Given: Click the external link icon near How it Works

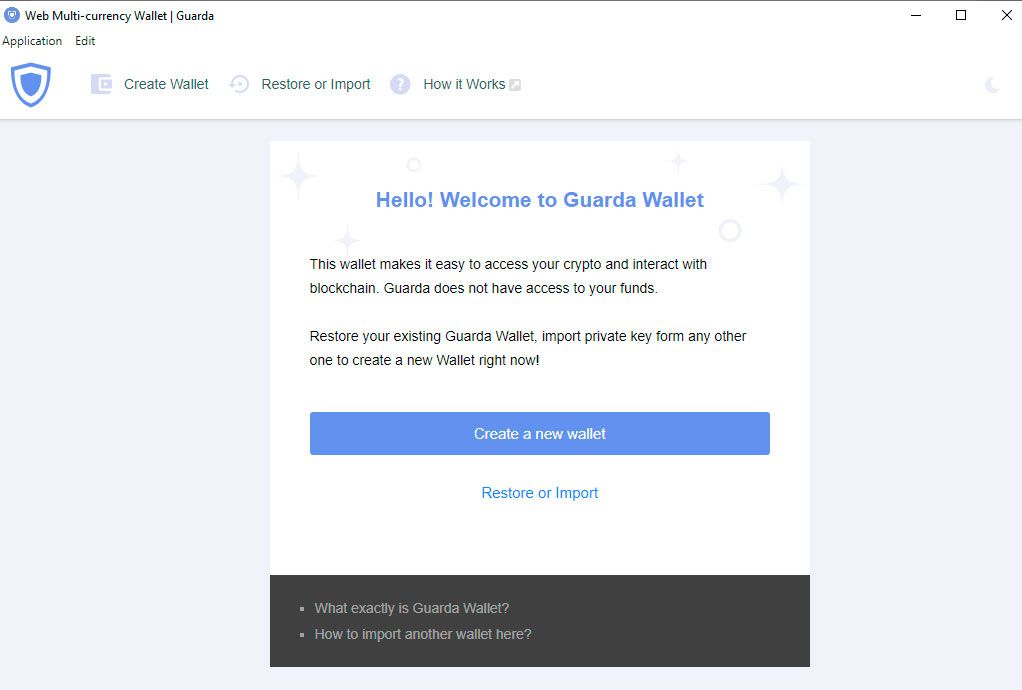Looking at the screenshot, I should [x=515, y=85].
